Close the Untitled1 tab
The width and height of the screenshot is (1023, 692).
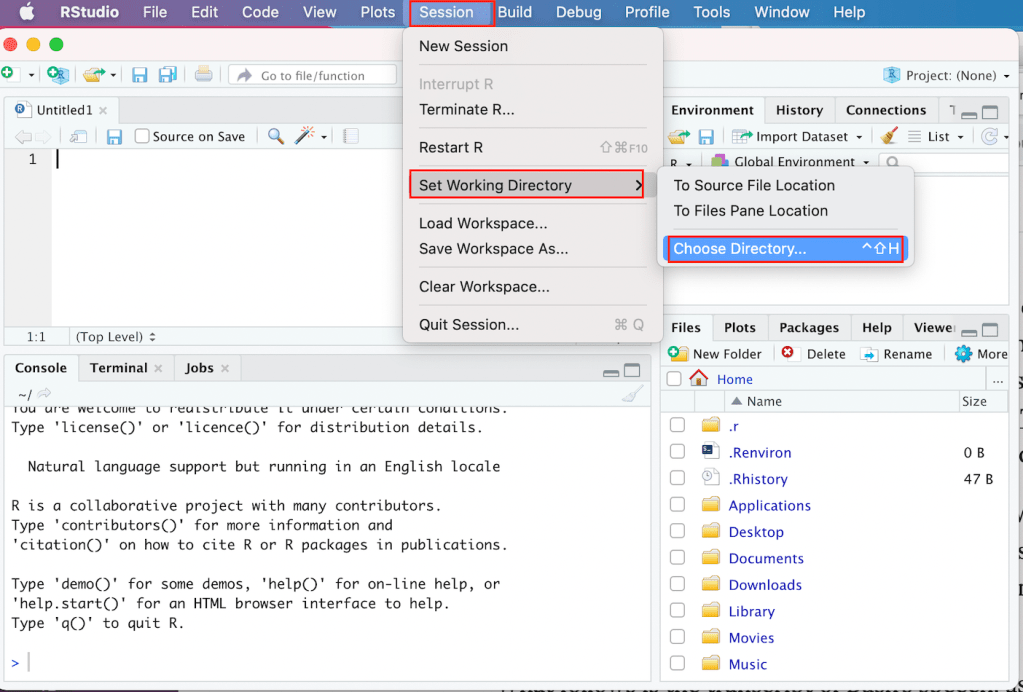tap(103, 110)
